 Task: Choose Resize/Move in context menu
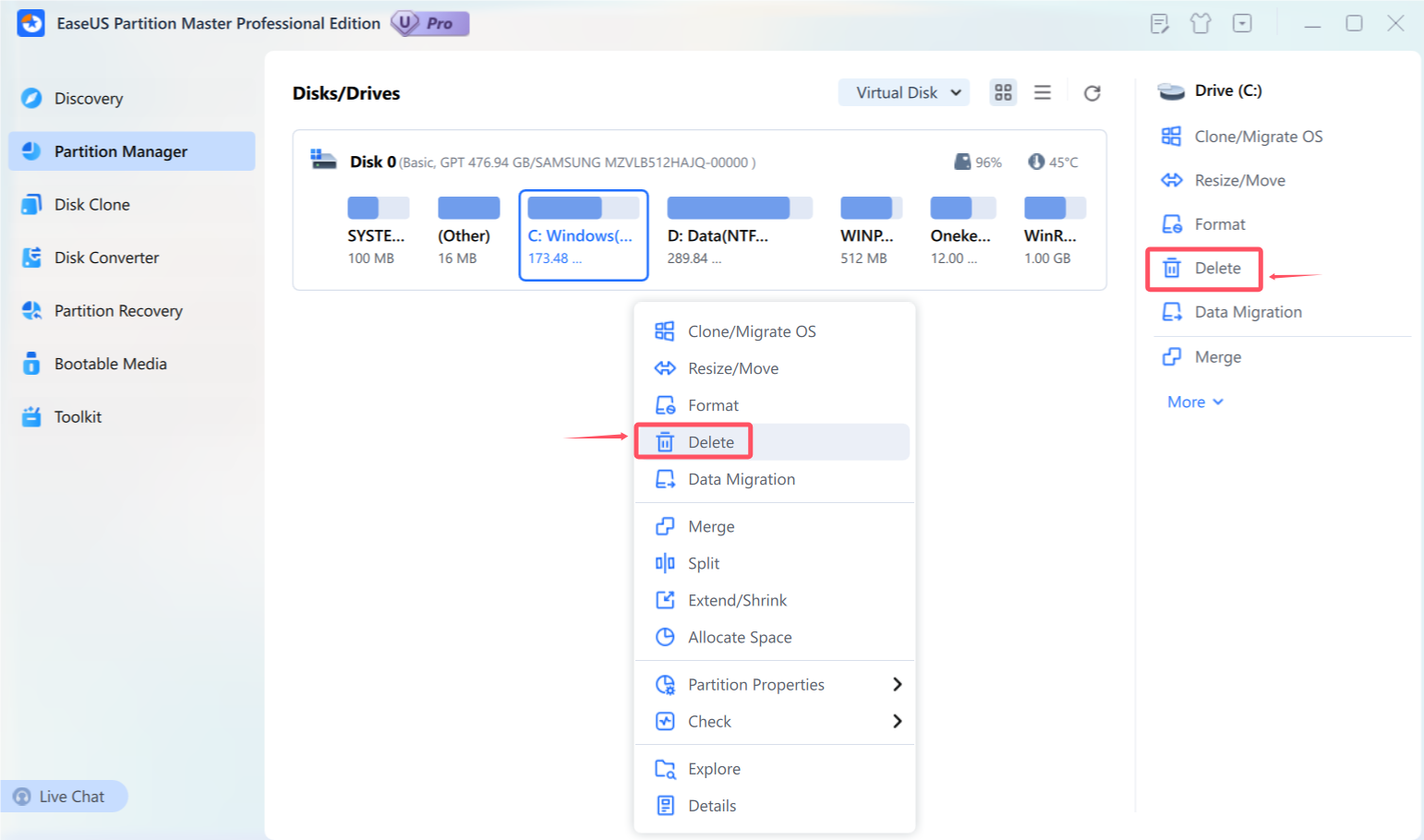pos(774,368)
